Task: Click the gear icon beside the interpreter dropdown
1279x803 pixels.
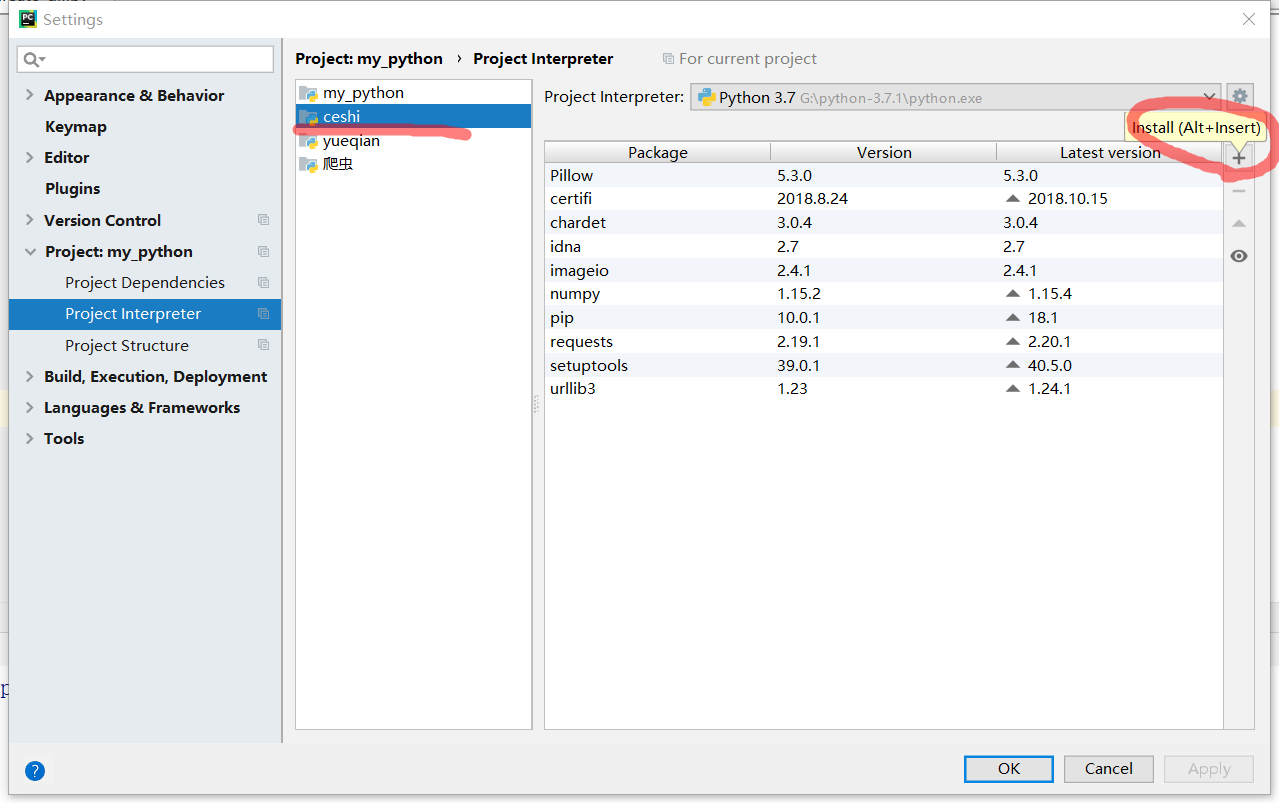Action: [1240, 97]
